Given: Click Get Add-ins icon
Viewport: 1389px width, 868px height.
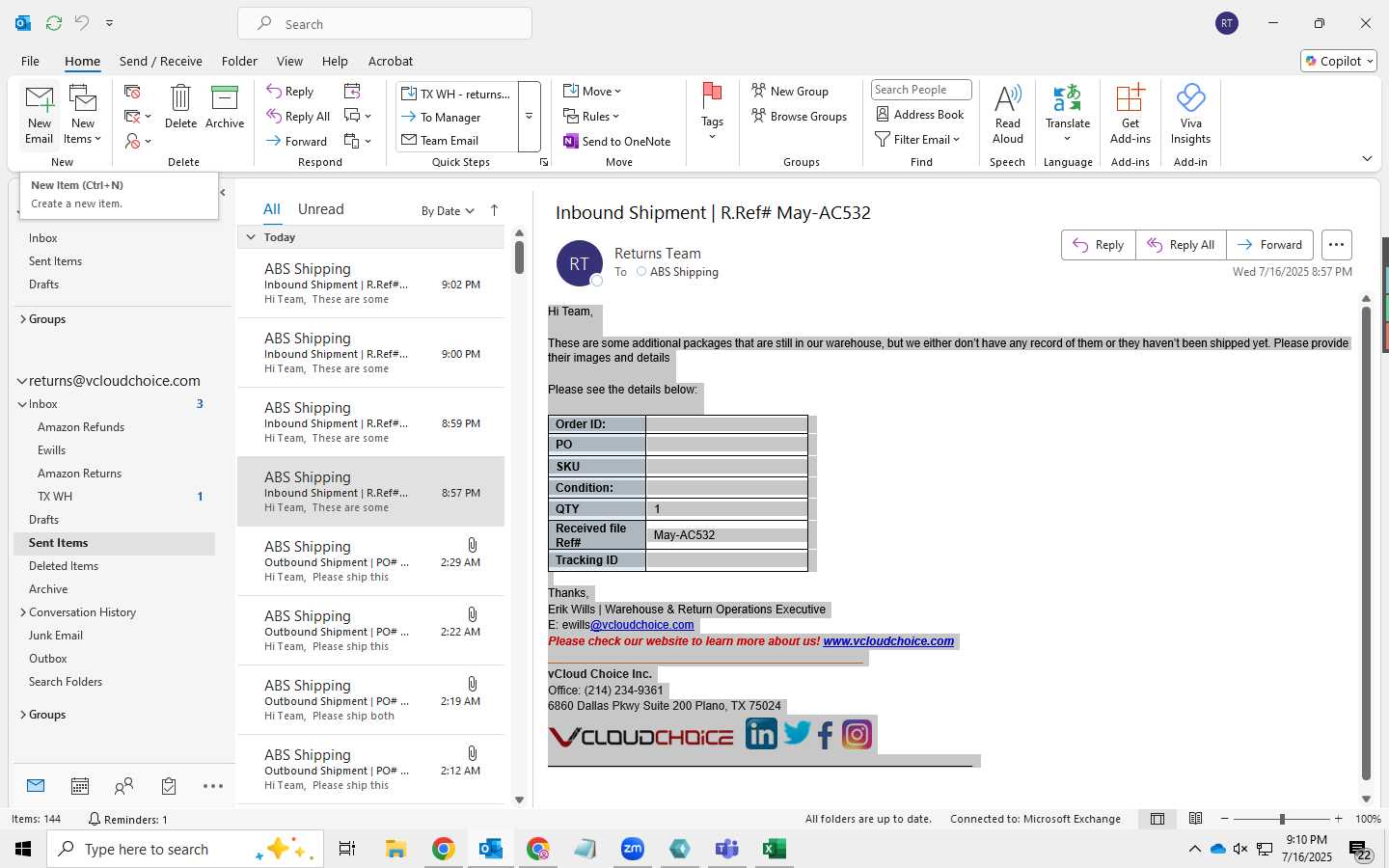Looking at the screenshot, I should point(1130,98).
